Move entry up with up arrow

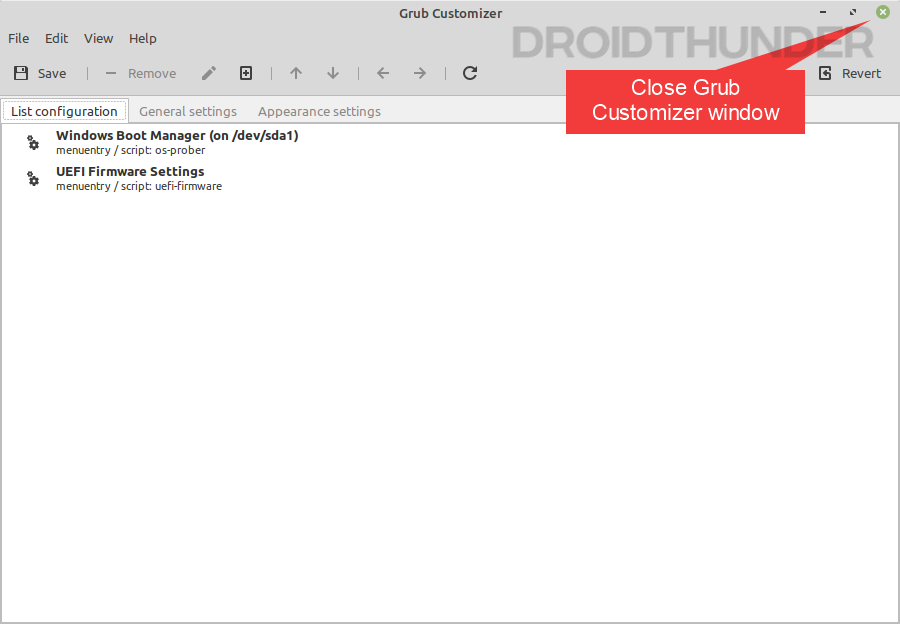tap(296, 73)
